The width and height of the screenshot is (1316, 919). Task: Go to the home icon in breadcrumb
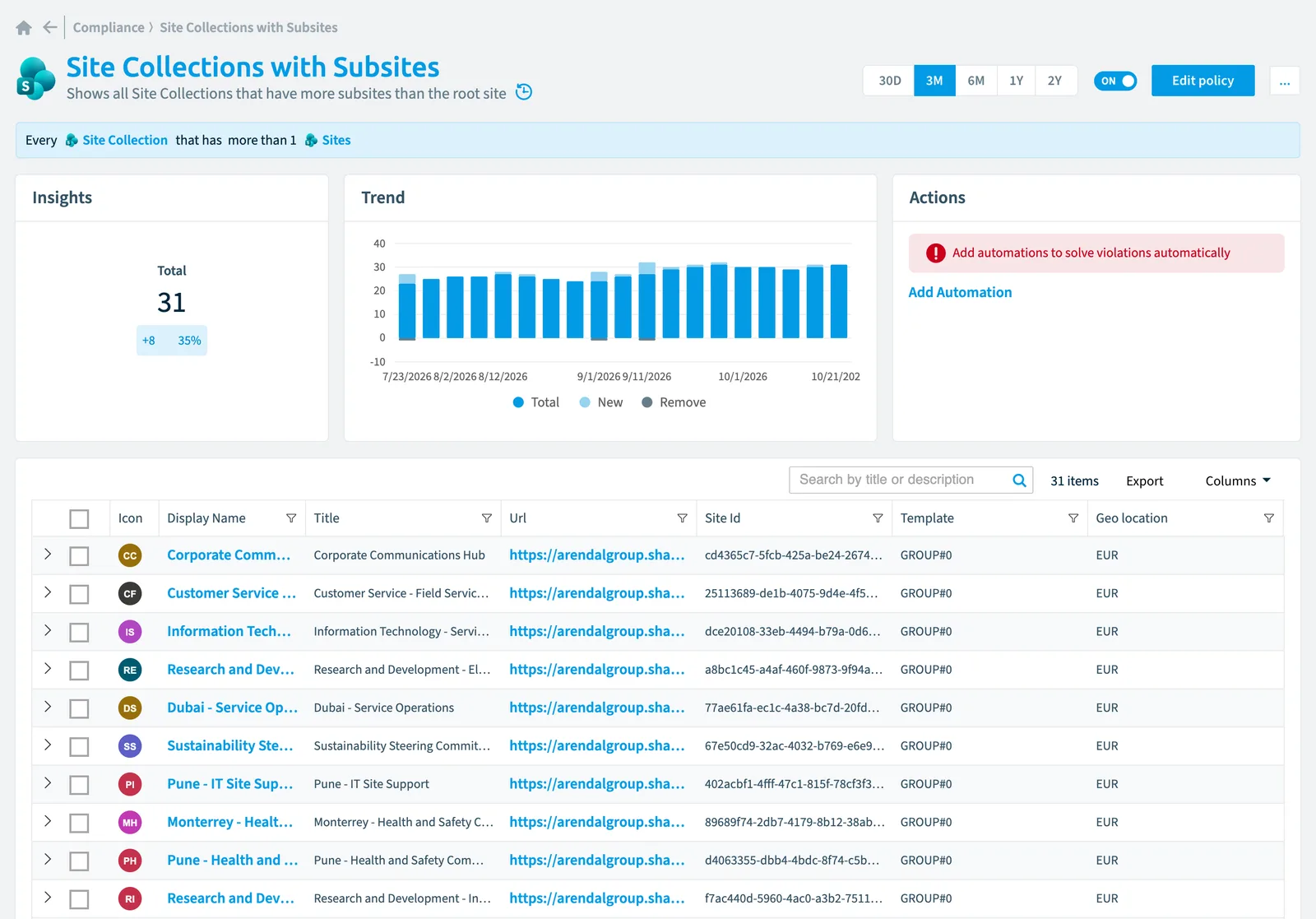[x=24, y=28]
